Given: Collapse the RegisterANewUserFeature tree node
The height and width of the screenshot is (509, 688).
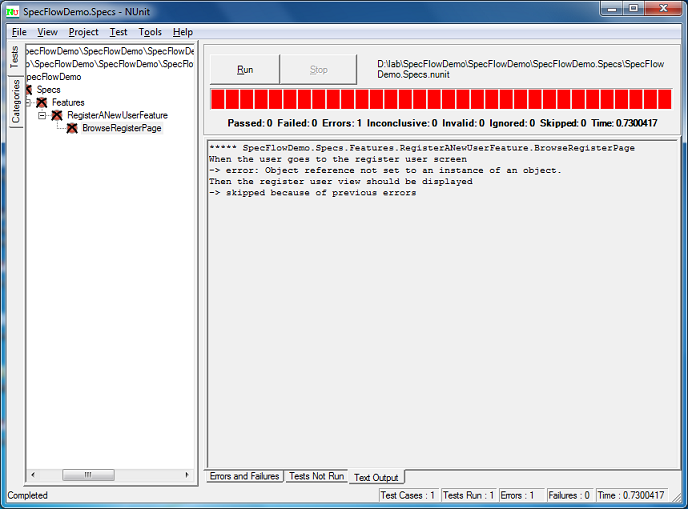Looking at the screenshot, I should pyautogui.click(x=42, y=115).
